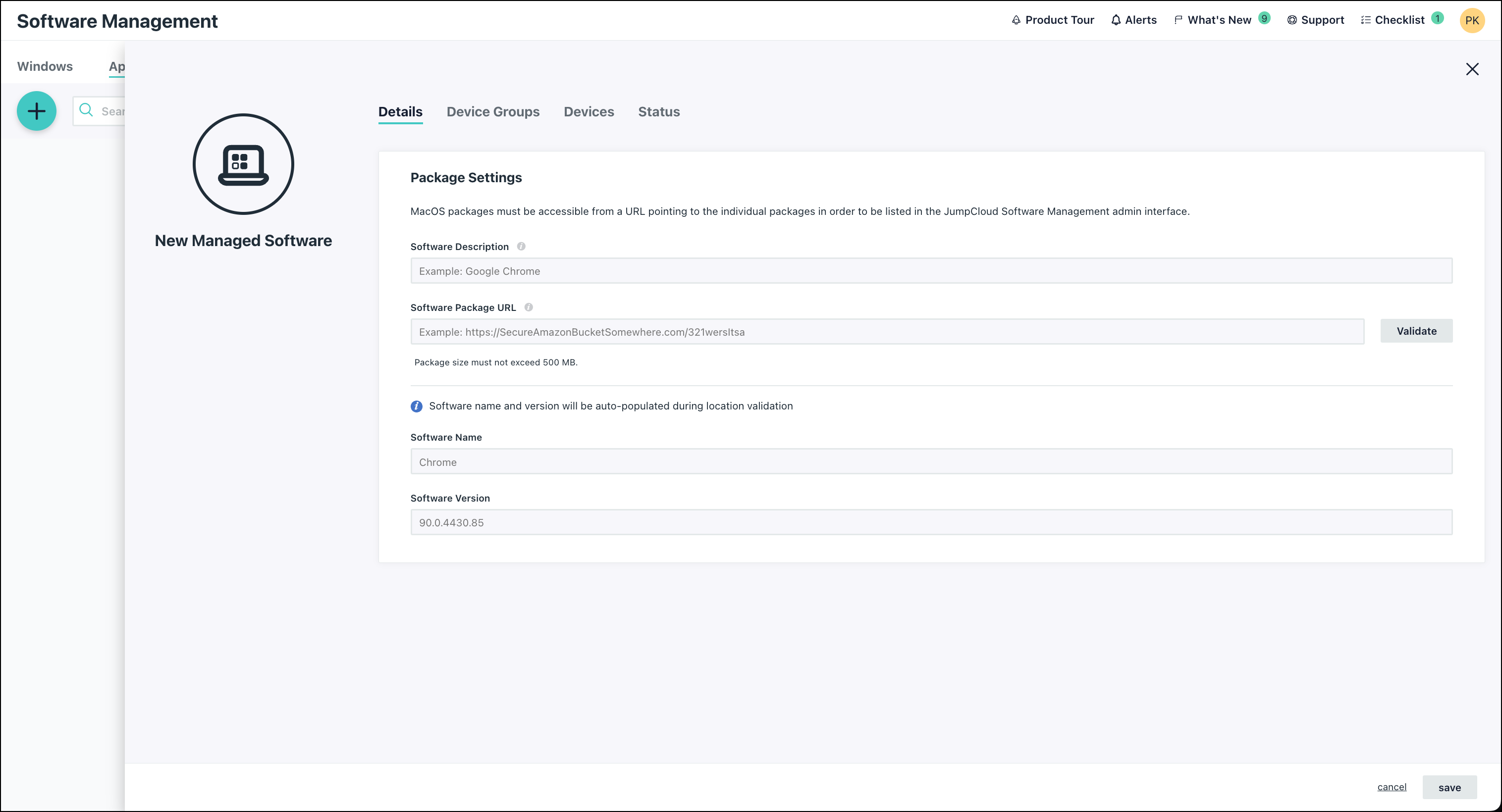Click the save button

(x=1449, y=788)
